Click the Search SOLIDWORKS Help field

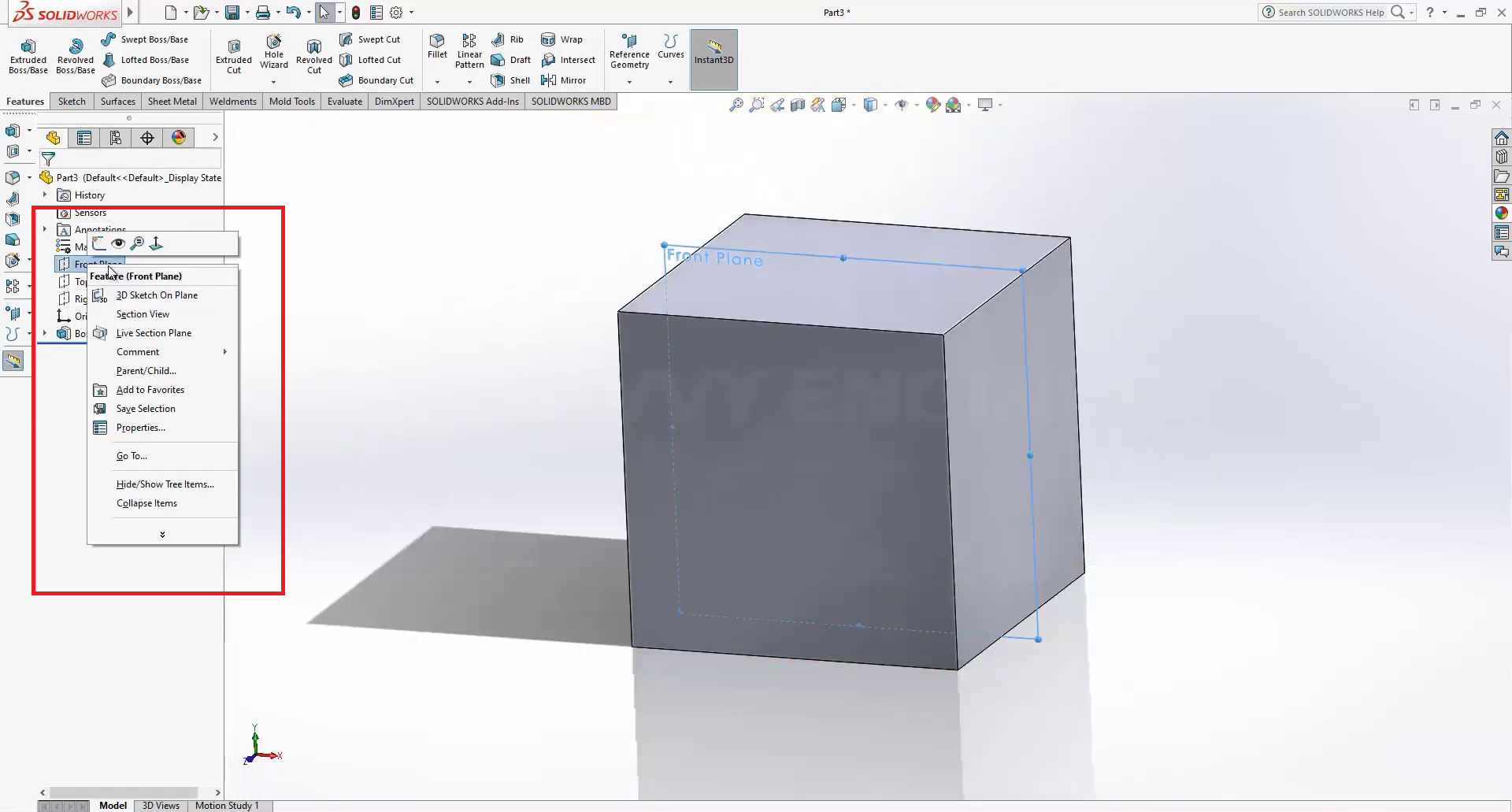pyautogui.click(x=1329, y=13)
